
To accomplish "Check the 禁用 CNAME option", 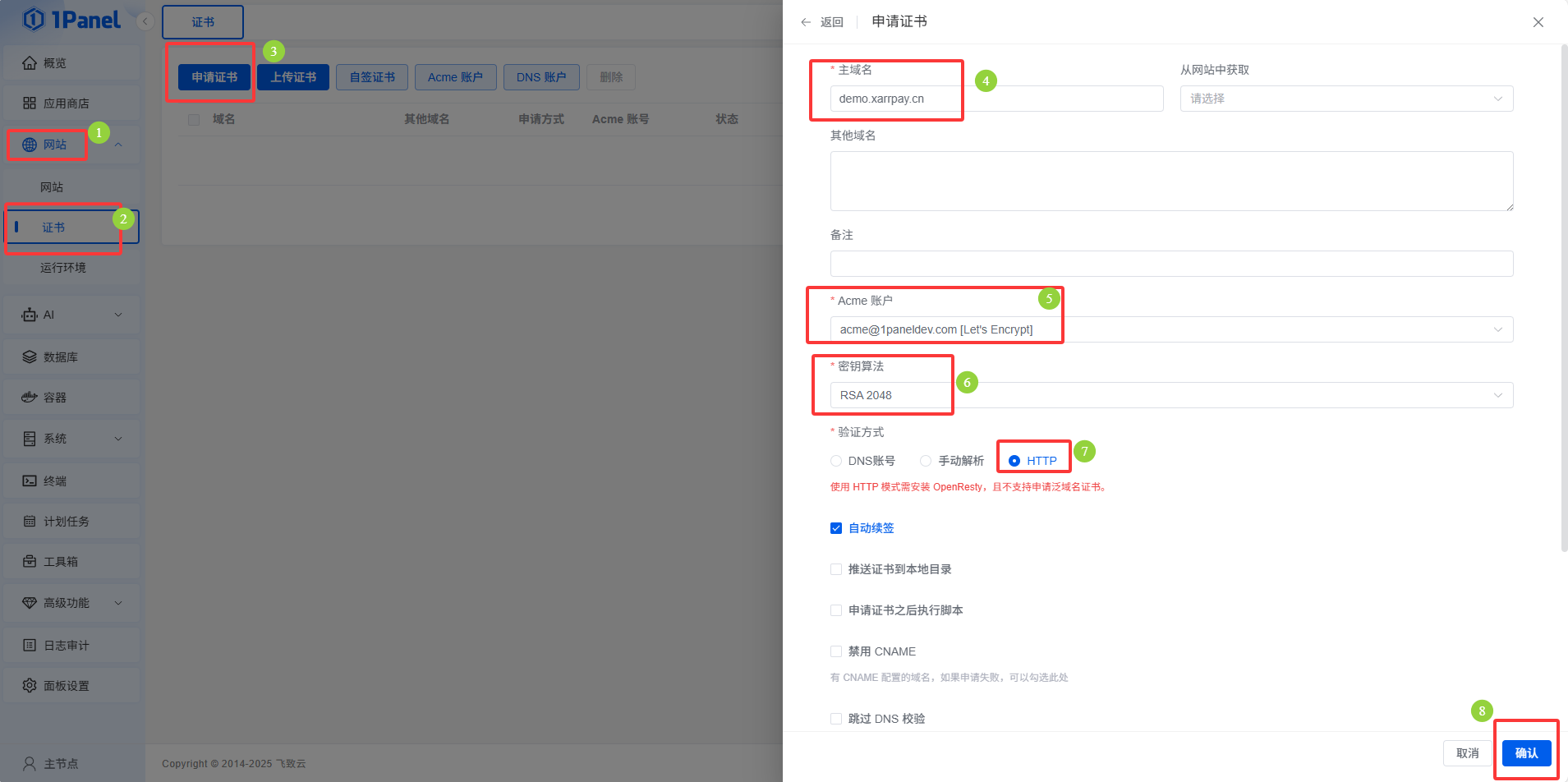I will coord(836,651).
